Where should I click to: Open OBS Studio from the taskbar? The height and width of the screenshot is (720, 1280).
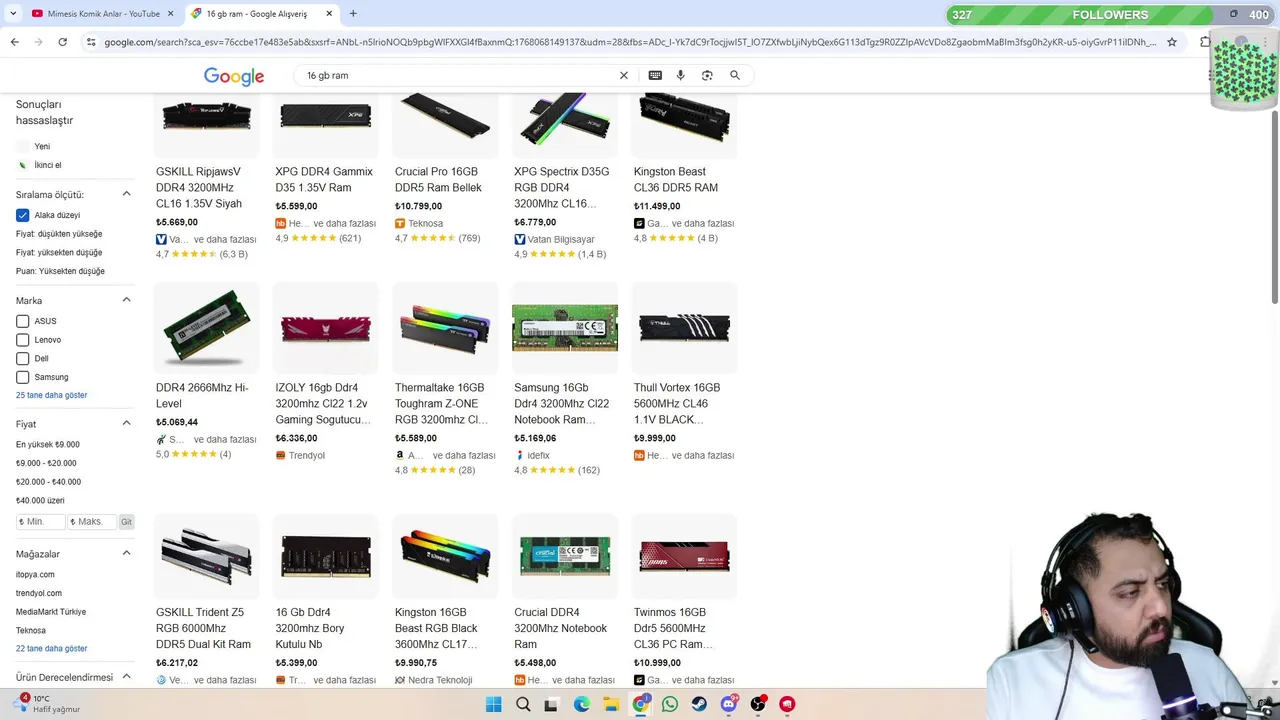pyautogui.click(x=758, y=704)
